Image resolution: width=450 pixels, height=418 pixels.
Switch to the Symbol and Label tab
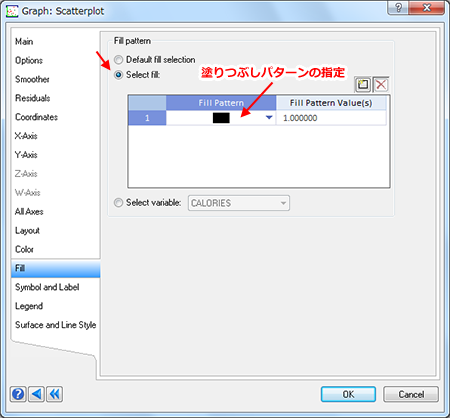tap(47, 287)
